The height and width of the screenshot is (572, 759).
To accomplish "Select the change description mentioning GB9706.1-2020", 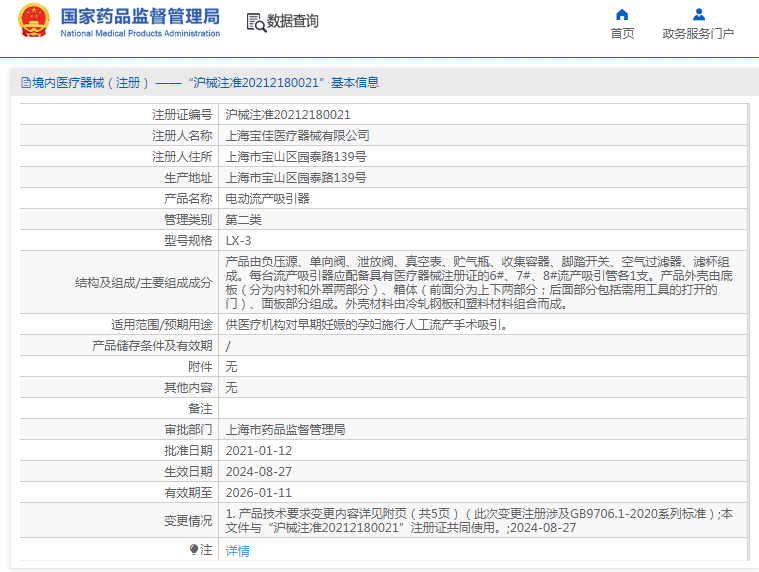I will coord(479,521).
